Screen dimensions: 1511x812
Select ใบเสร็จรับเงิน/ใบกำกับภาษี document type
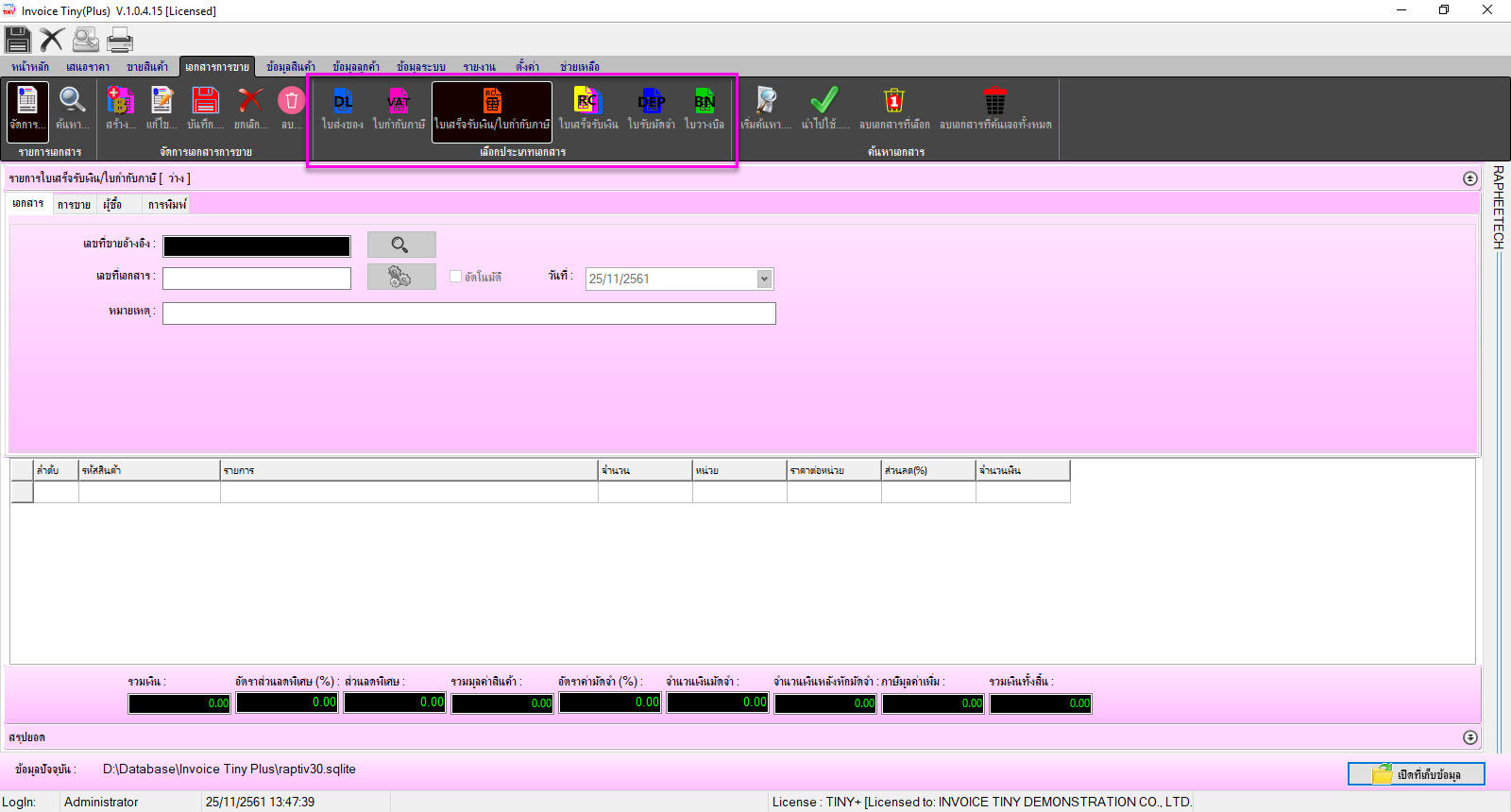click(492, 111)
